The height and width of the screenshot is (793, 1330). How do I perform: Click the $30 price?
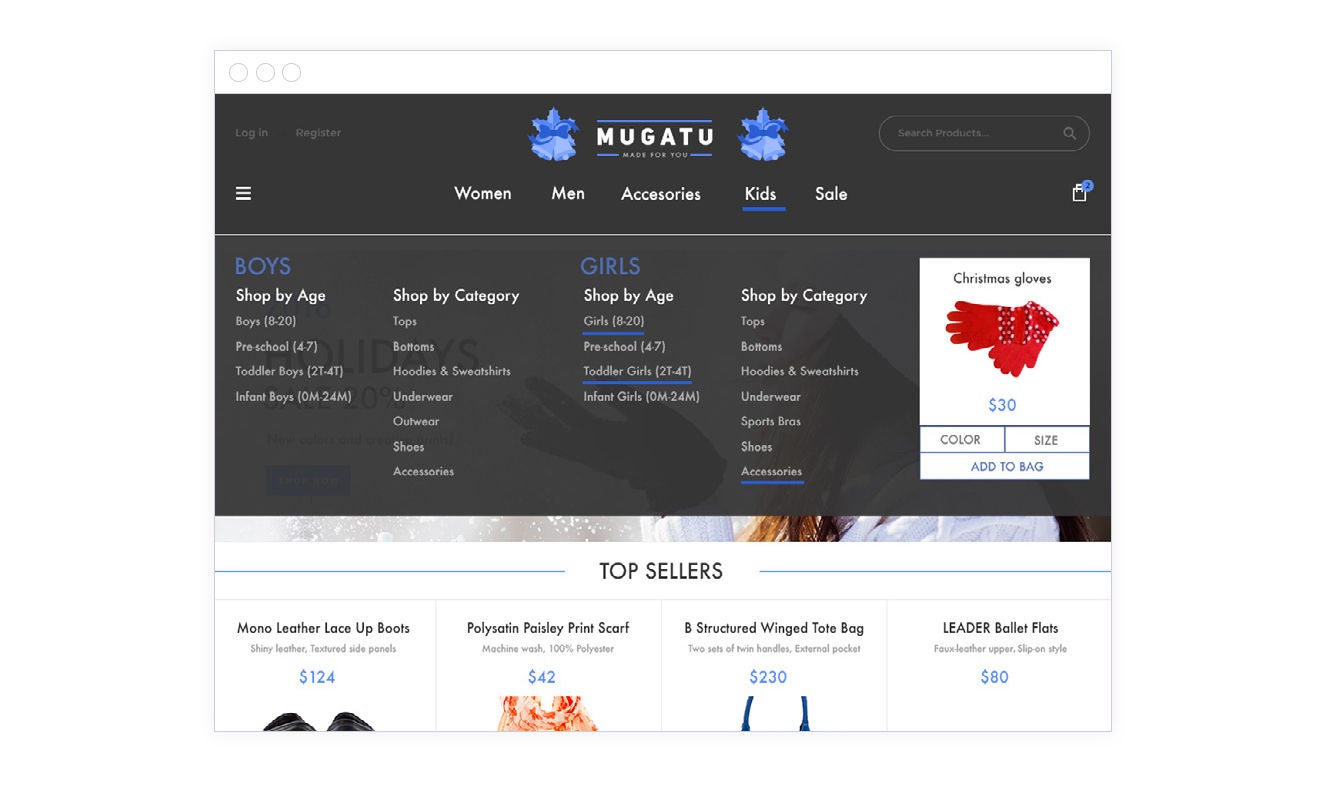pyautogui.click(x=1002, y=405)
